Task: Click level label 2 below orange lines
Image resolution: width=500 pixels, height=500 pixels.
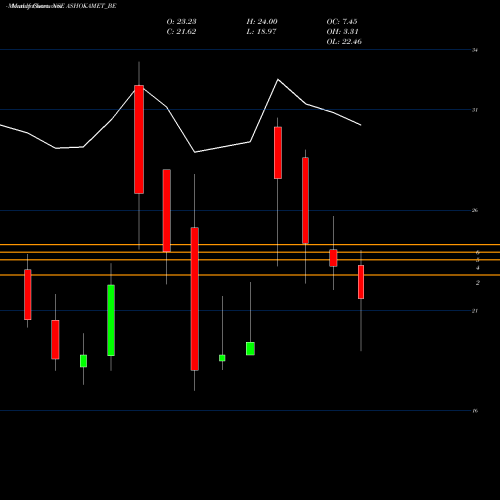Action: click(478, 283)
